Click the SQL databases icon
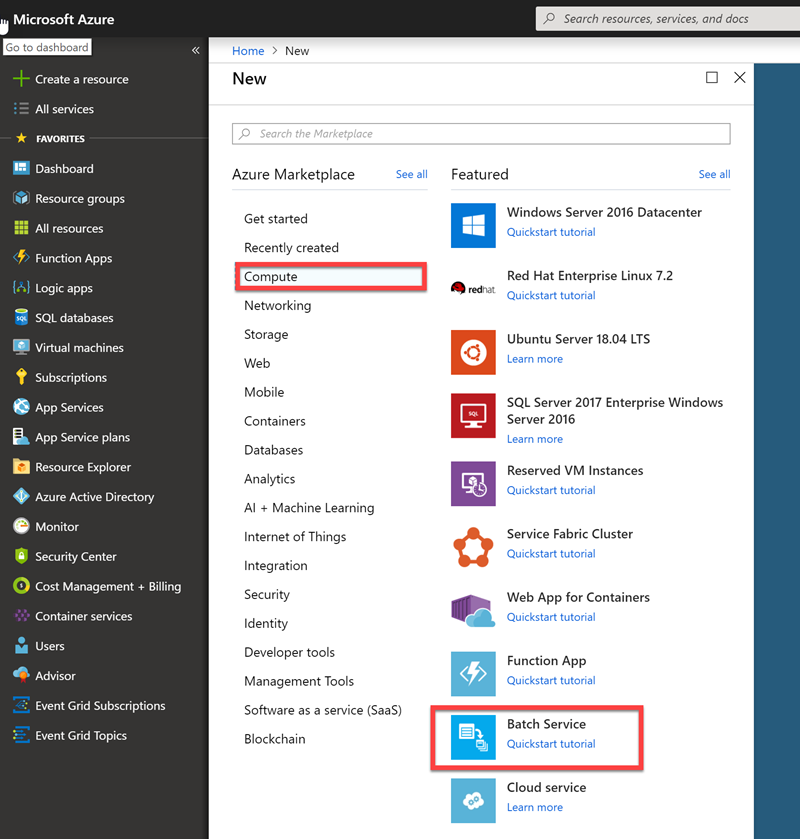 (x=21, y=317)
